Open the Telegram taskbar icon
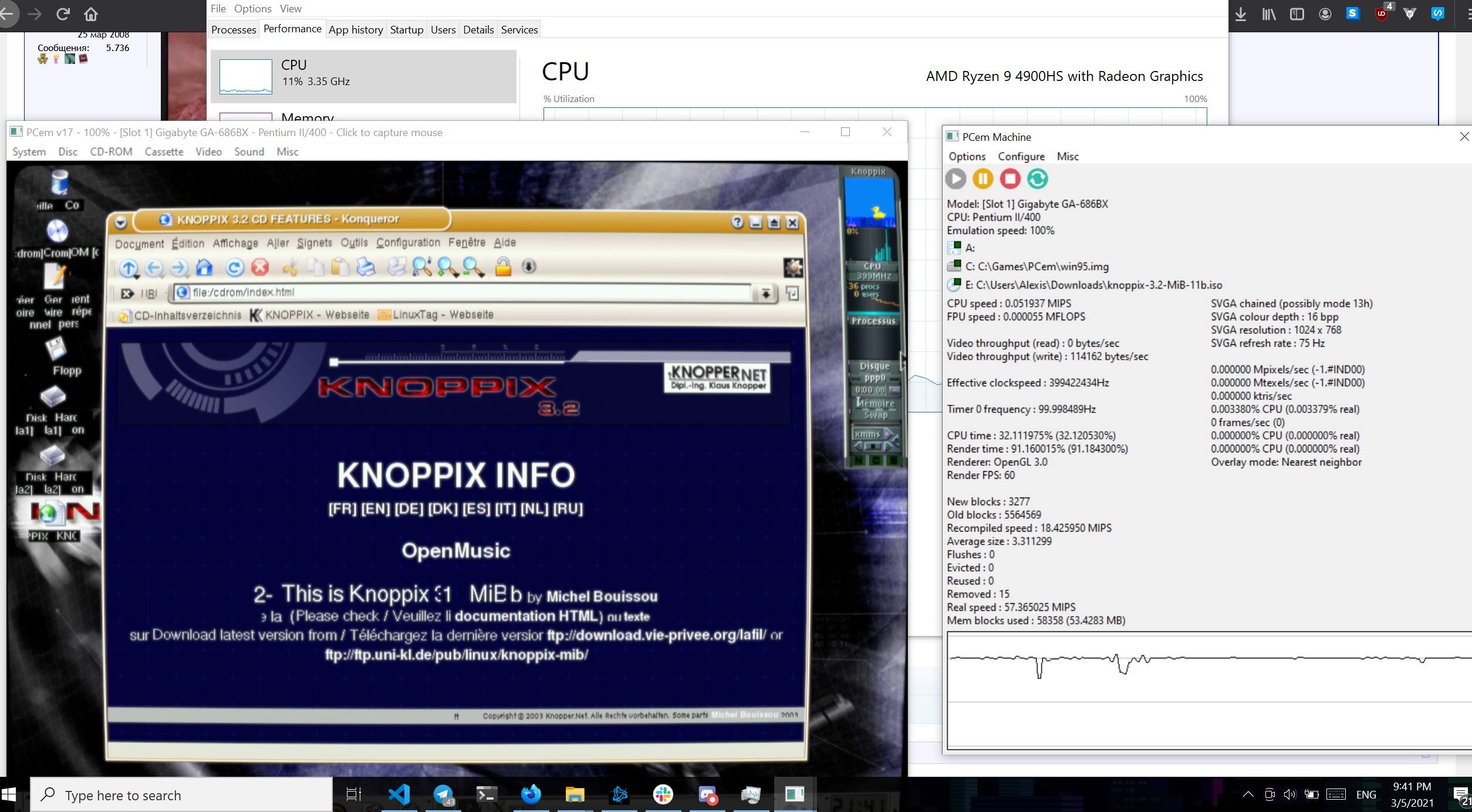The image size is (1472, 812). pos(443,794)
